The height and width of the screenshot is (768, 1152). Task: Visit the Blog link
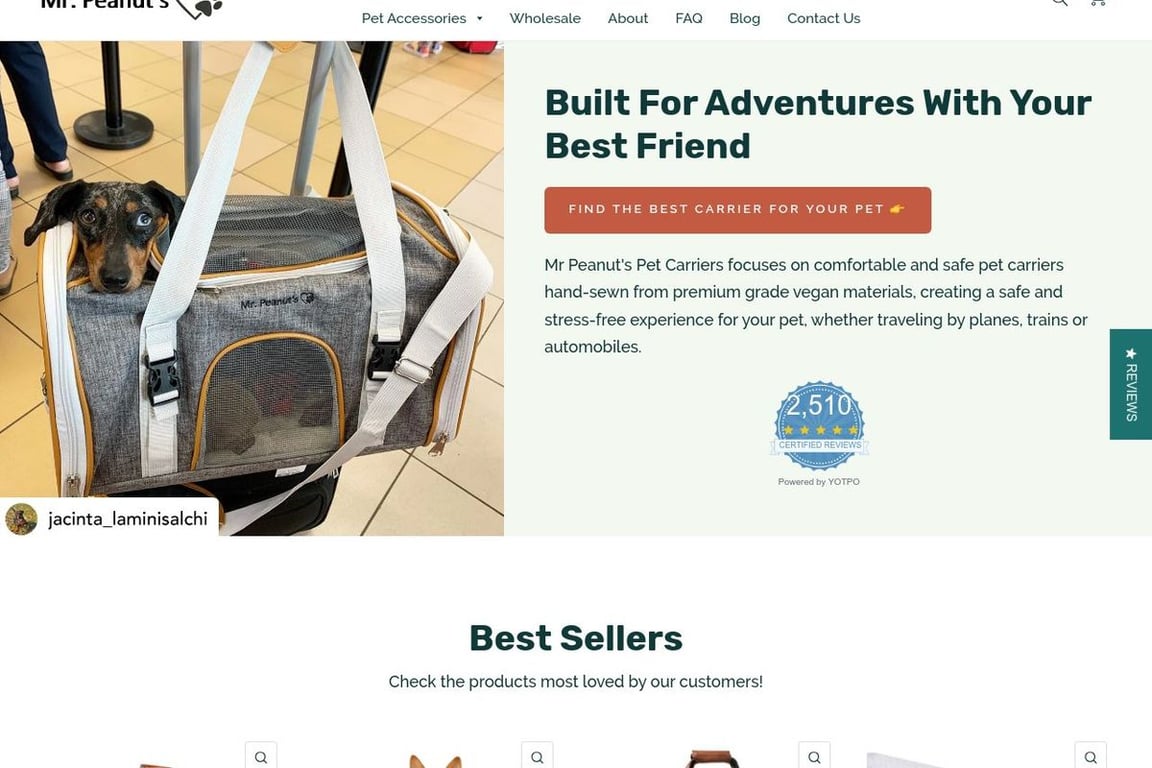point(744,18)
